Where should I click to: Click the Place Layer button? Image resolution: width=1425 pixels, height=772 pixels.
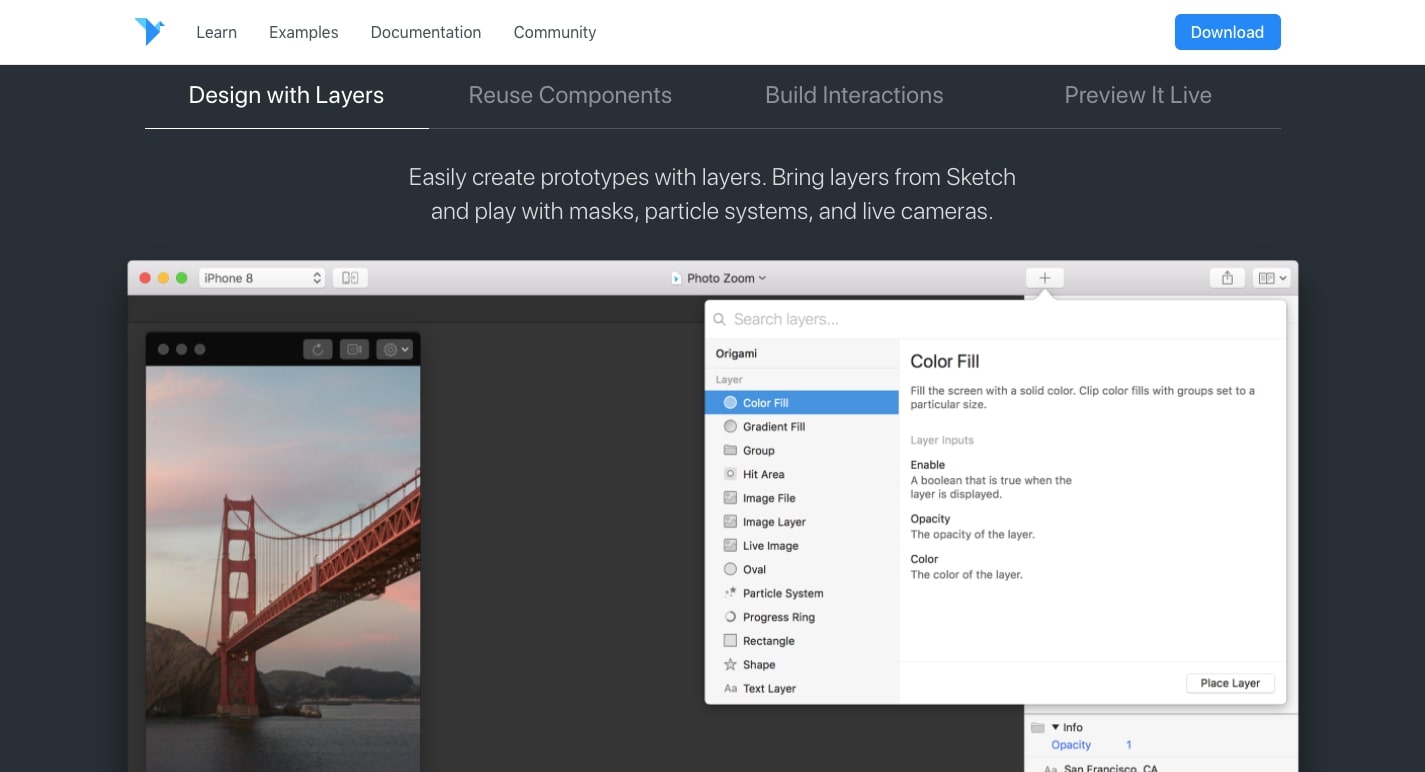[1230, 683]
